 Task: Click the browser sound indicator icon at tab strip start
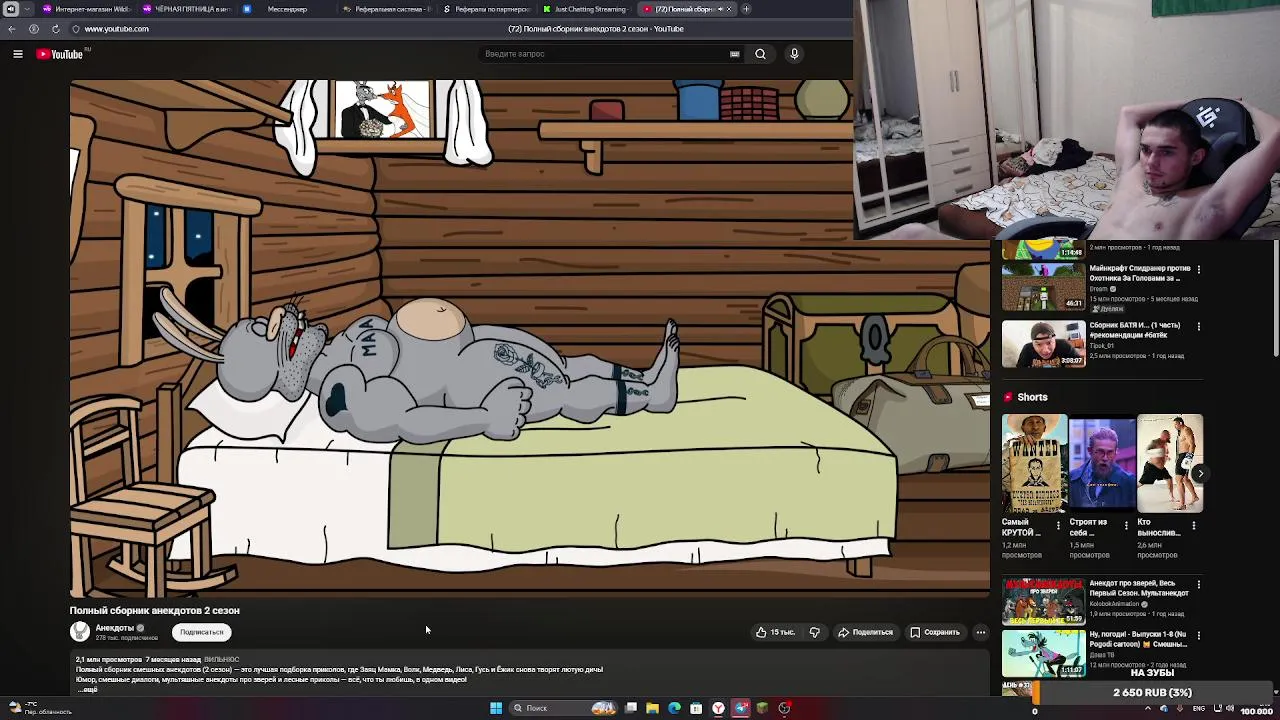pos(11,9)
